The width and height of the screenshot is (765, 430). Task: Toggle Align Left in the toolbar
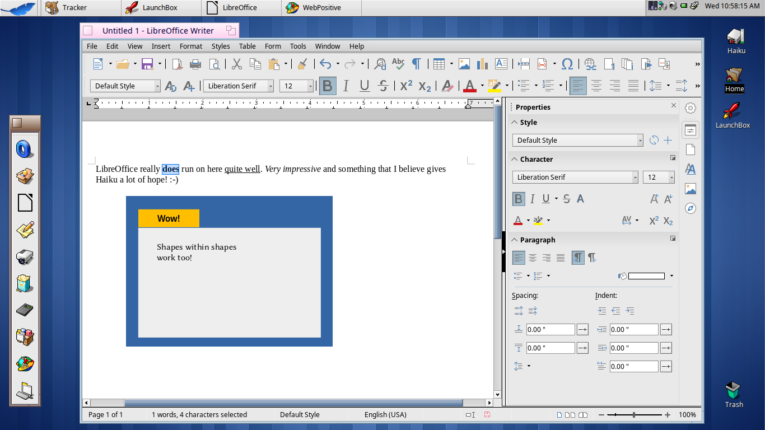578,86
